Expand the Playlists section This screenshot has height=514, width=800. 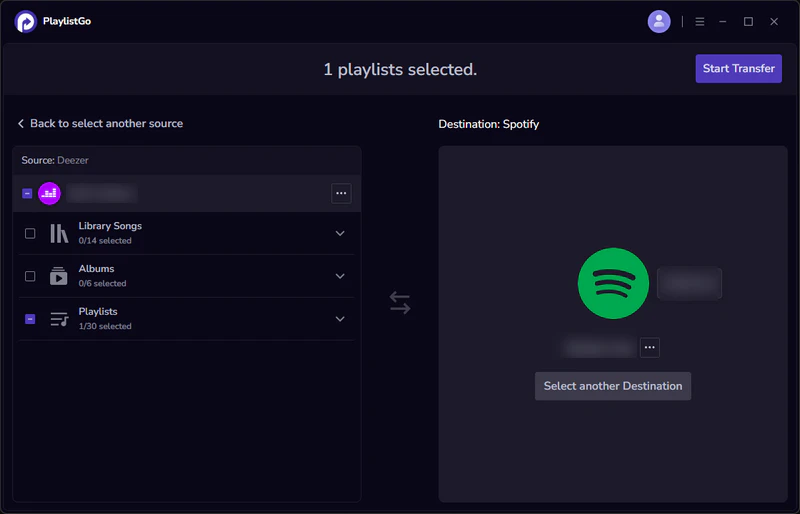pos(340,319)
